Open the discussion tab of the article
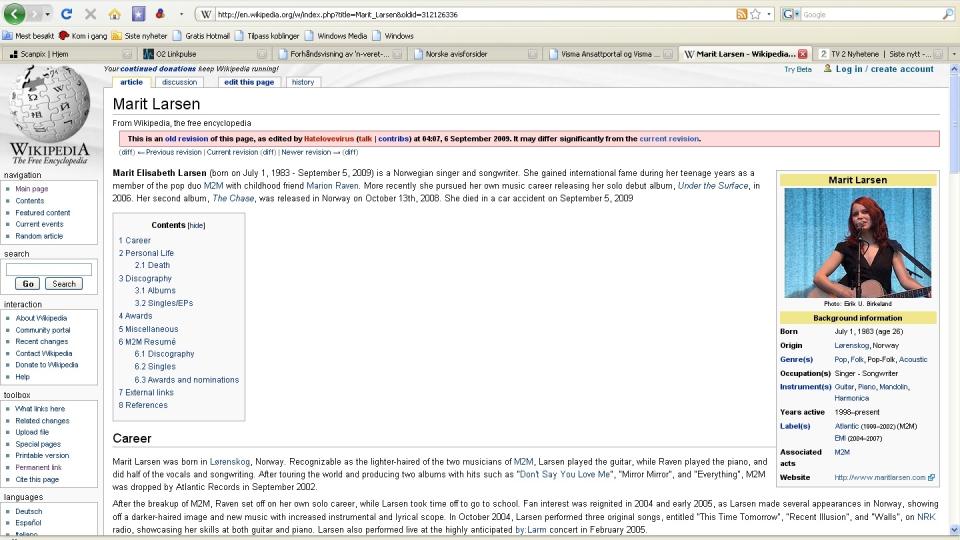This screenshot has height=540, width=960. click(x=179, y=82)
